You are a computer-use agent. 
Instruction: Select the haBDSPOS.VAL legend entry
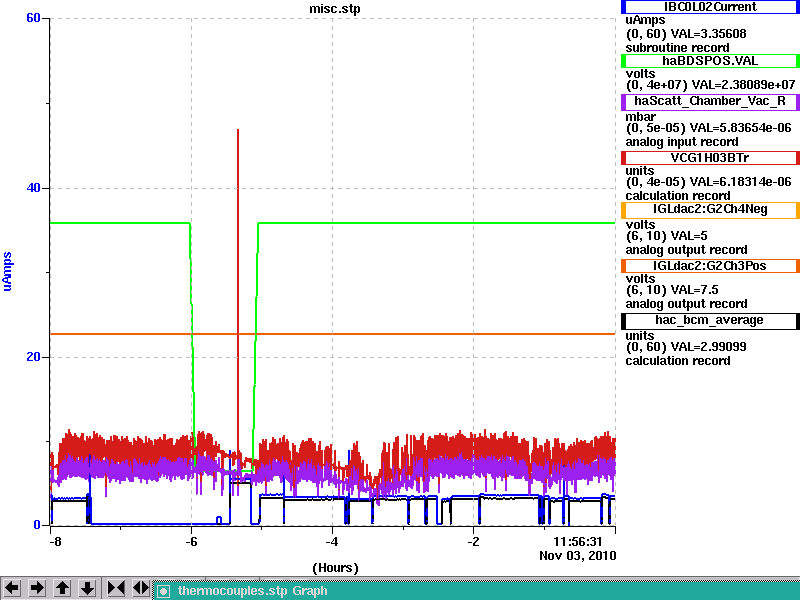point(710,61)
